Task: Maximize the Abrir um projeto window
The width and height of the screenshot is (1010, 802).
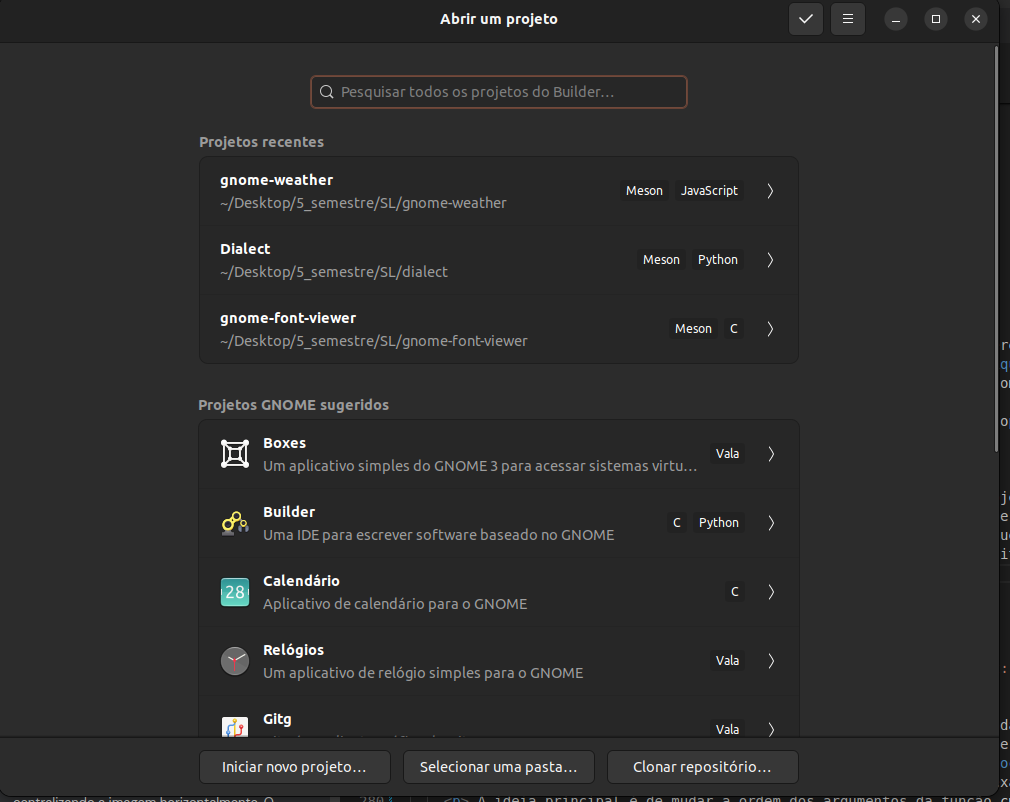Action: pos(935,19)
